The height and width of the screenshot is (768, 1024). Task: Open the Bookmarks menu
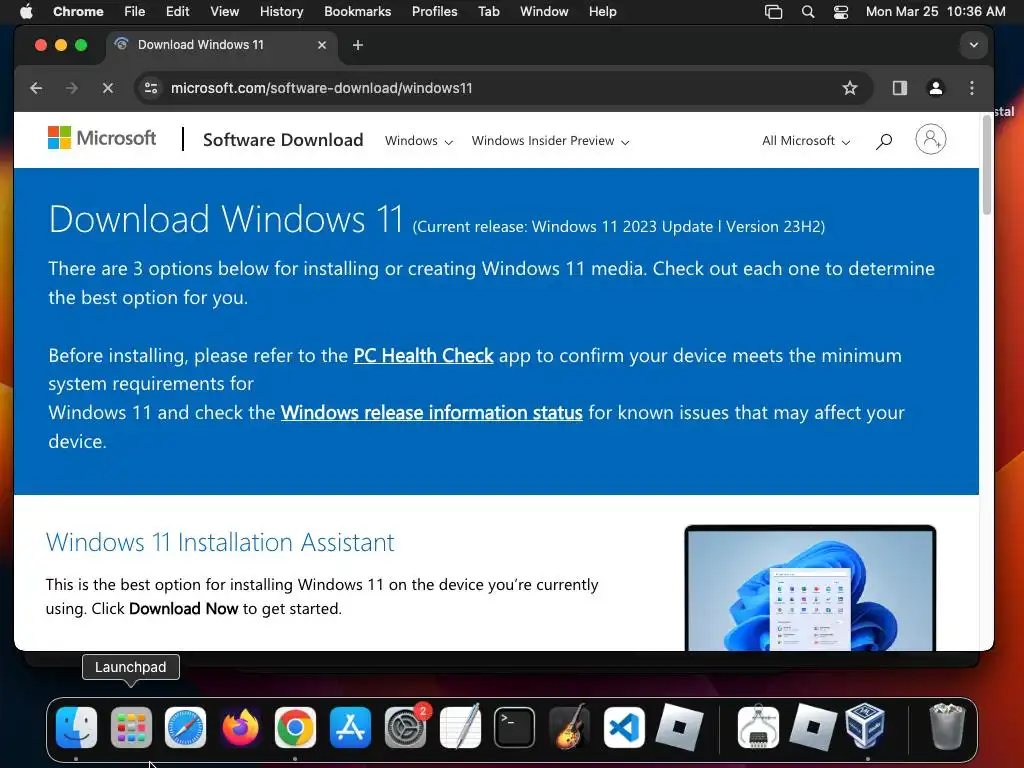(357, 12)
